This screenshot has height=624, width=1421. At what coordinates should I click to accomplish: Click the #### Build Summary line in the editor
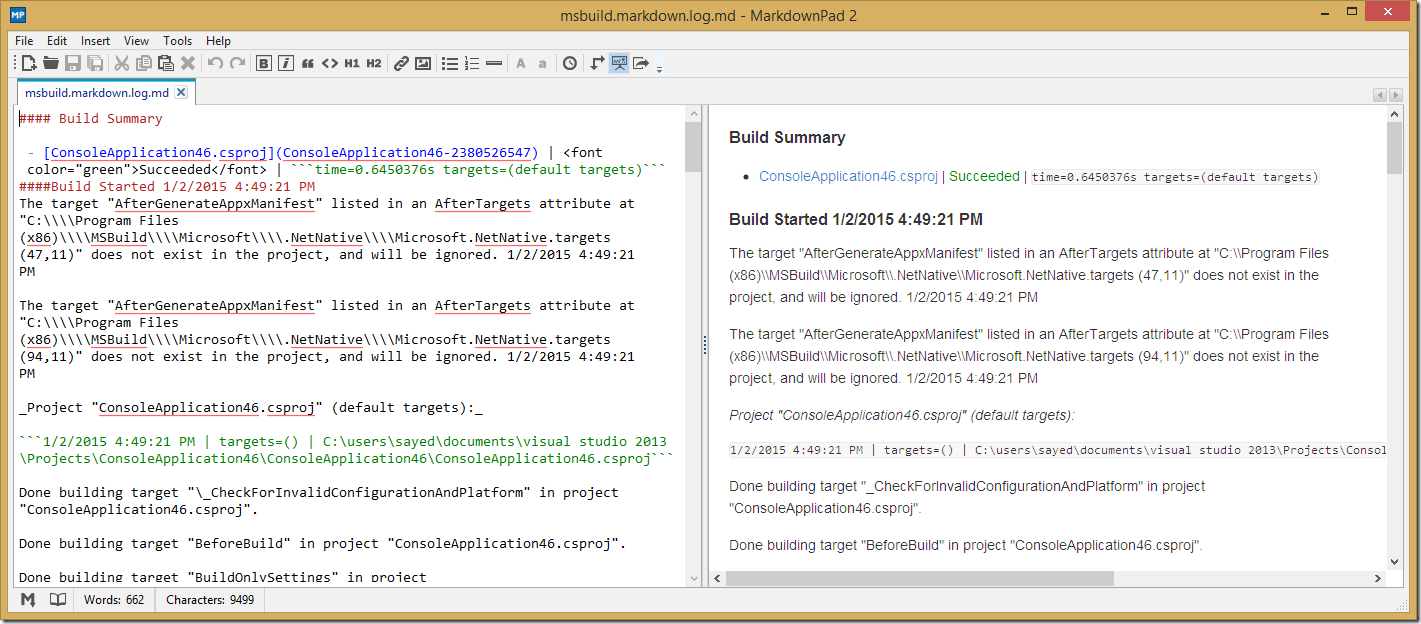[91, 118]
